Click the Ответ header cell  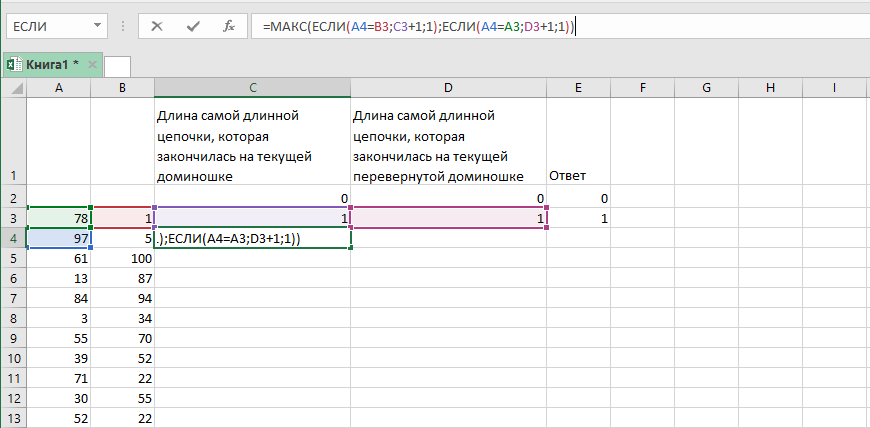[x=578, y=177]
